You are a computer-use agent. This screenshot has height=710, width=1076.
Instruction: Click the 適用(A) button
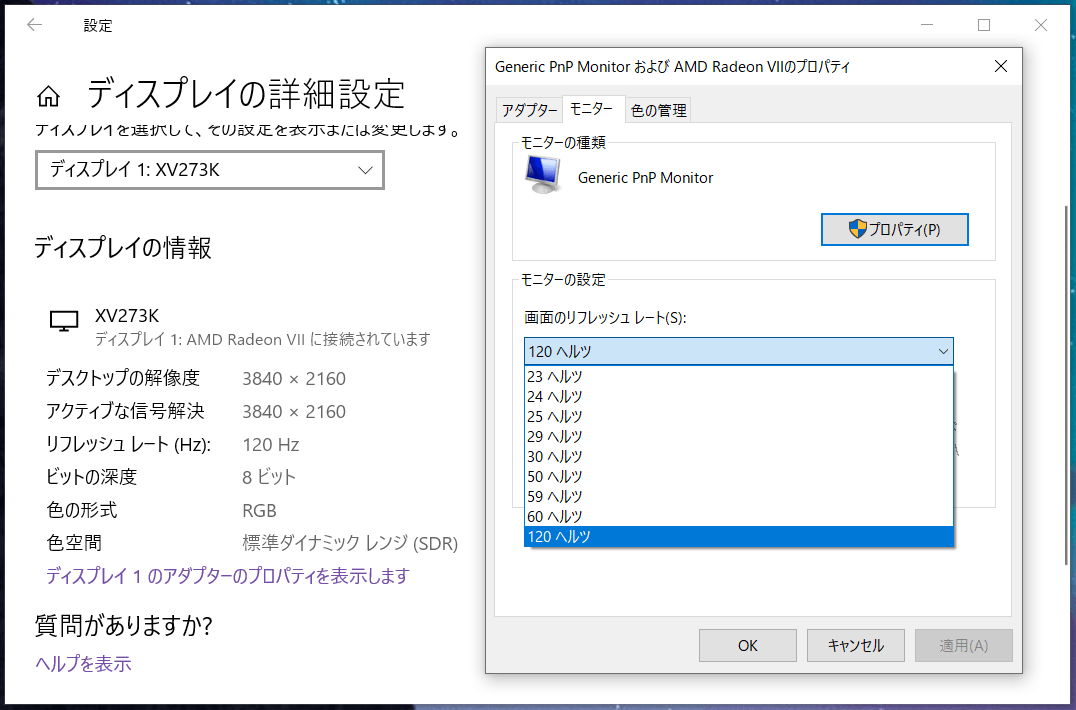(x=963, y=646)
